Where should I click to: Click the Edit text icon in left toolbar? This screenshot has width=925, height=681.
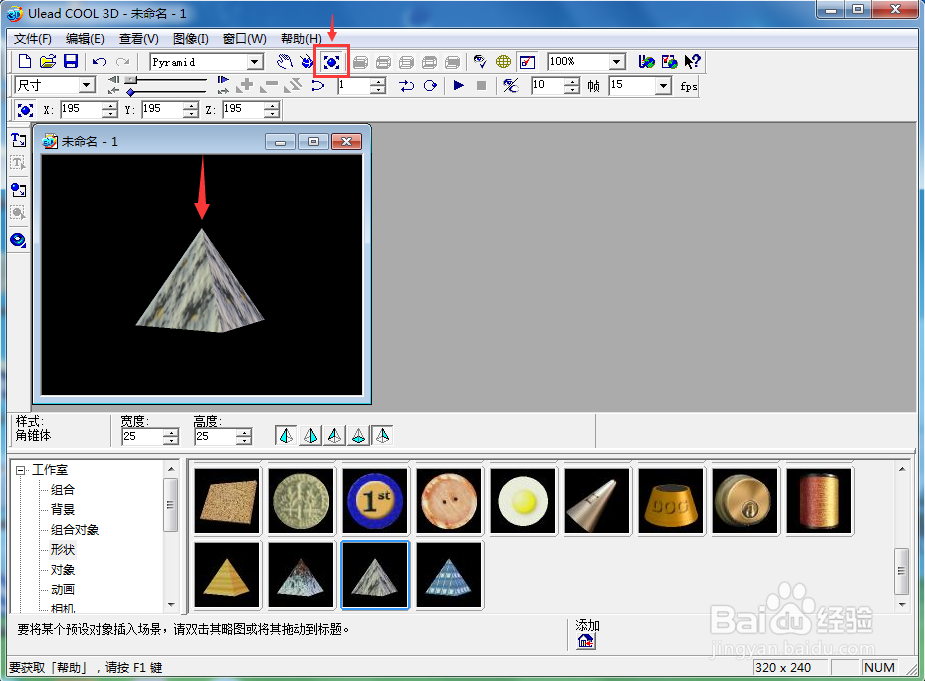[18, 163]
